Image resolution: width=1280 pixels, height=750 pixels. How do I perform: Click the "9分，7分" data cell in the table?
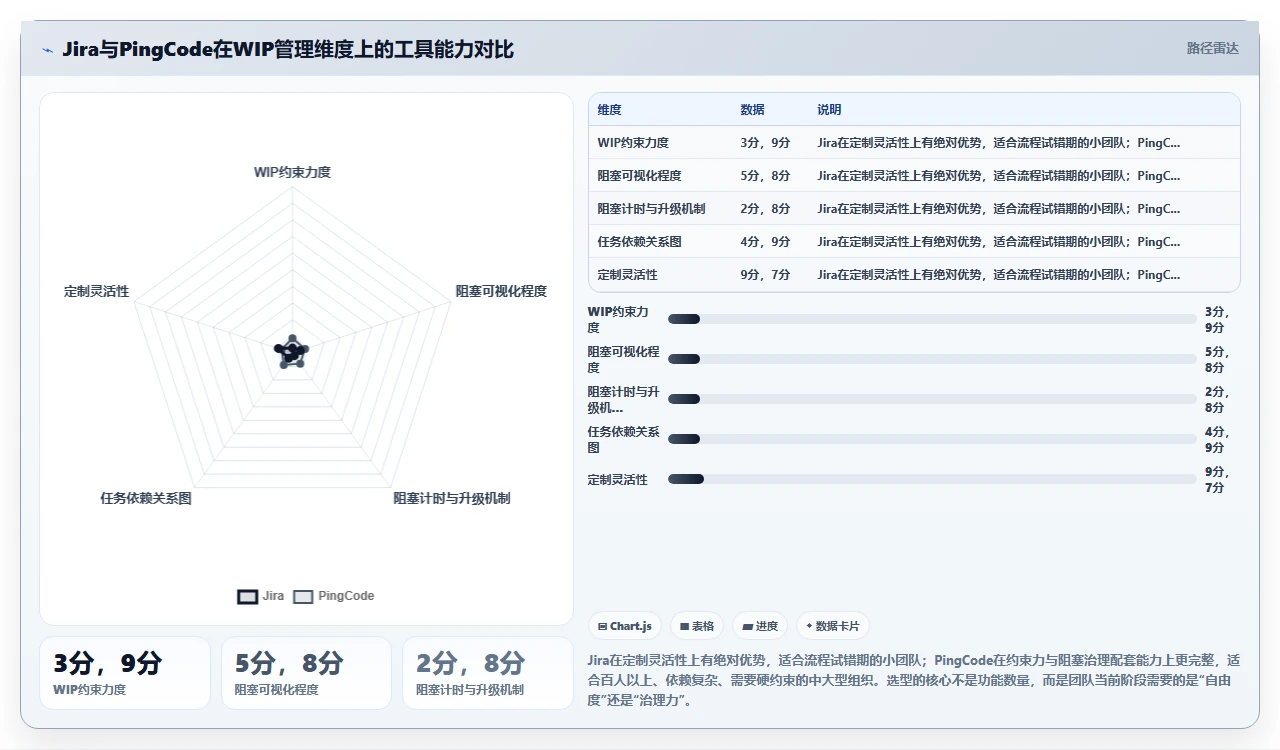tap(770, 275)
